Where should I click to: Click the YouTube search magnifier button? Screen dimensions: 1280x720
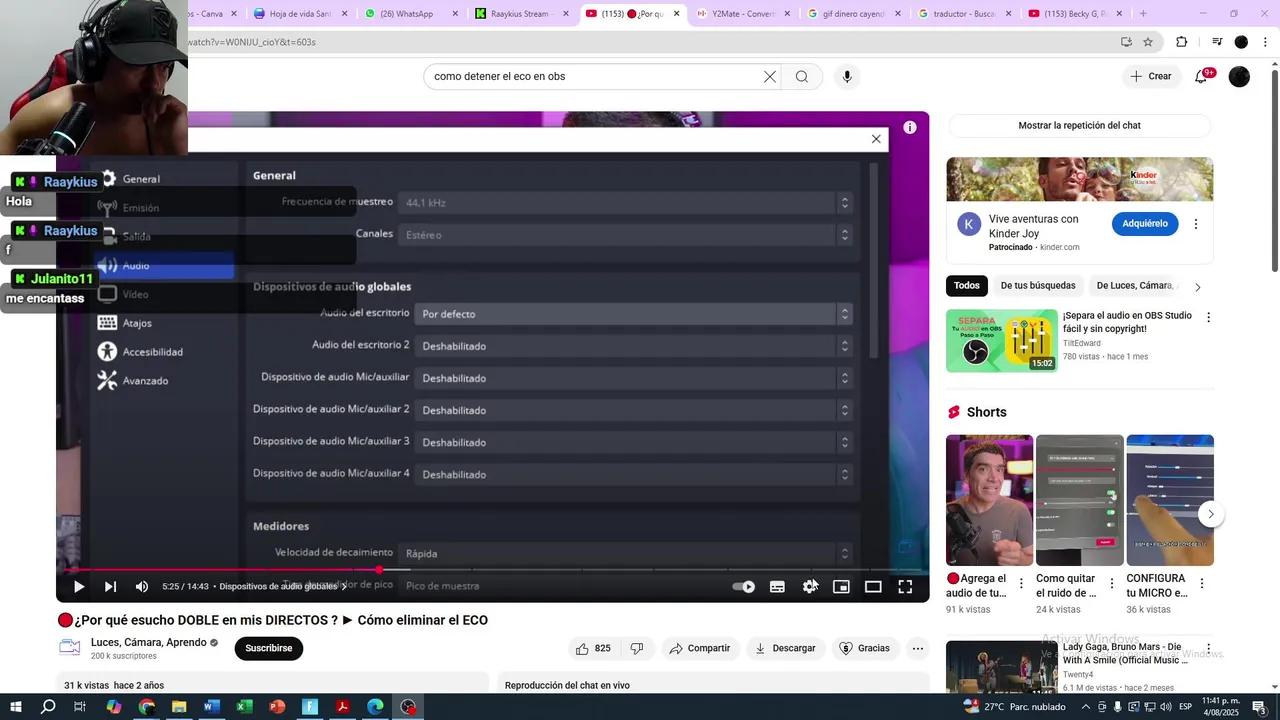(x=802, y=76)
